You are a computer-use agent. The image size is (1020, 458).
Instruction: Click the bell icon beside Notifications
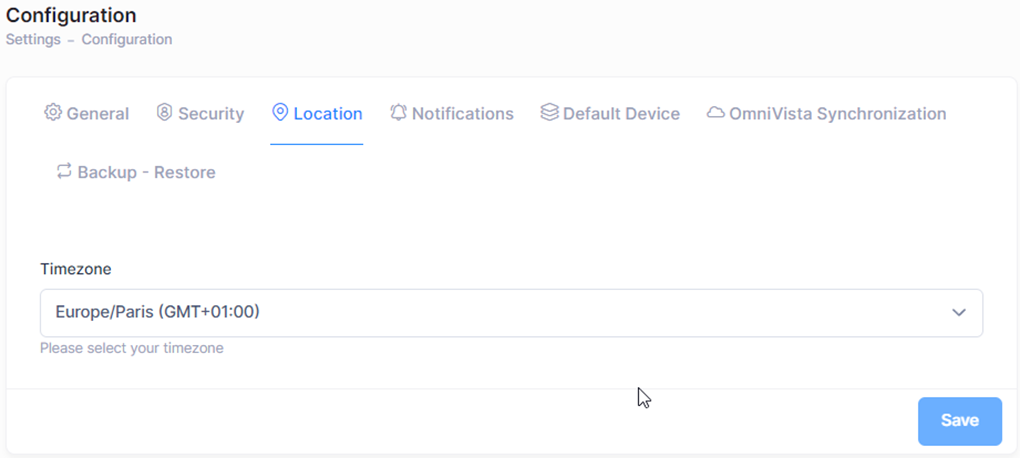tap(399, 112)
